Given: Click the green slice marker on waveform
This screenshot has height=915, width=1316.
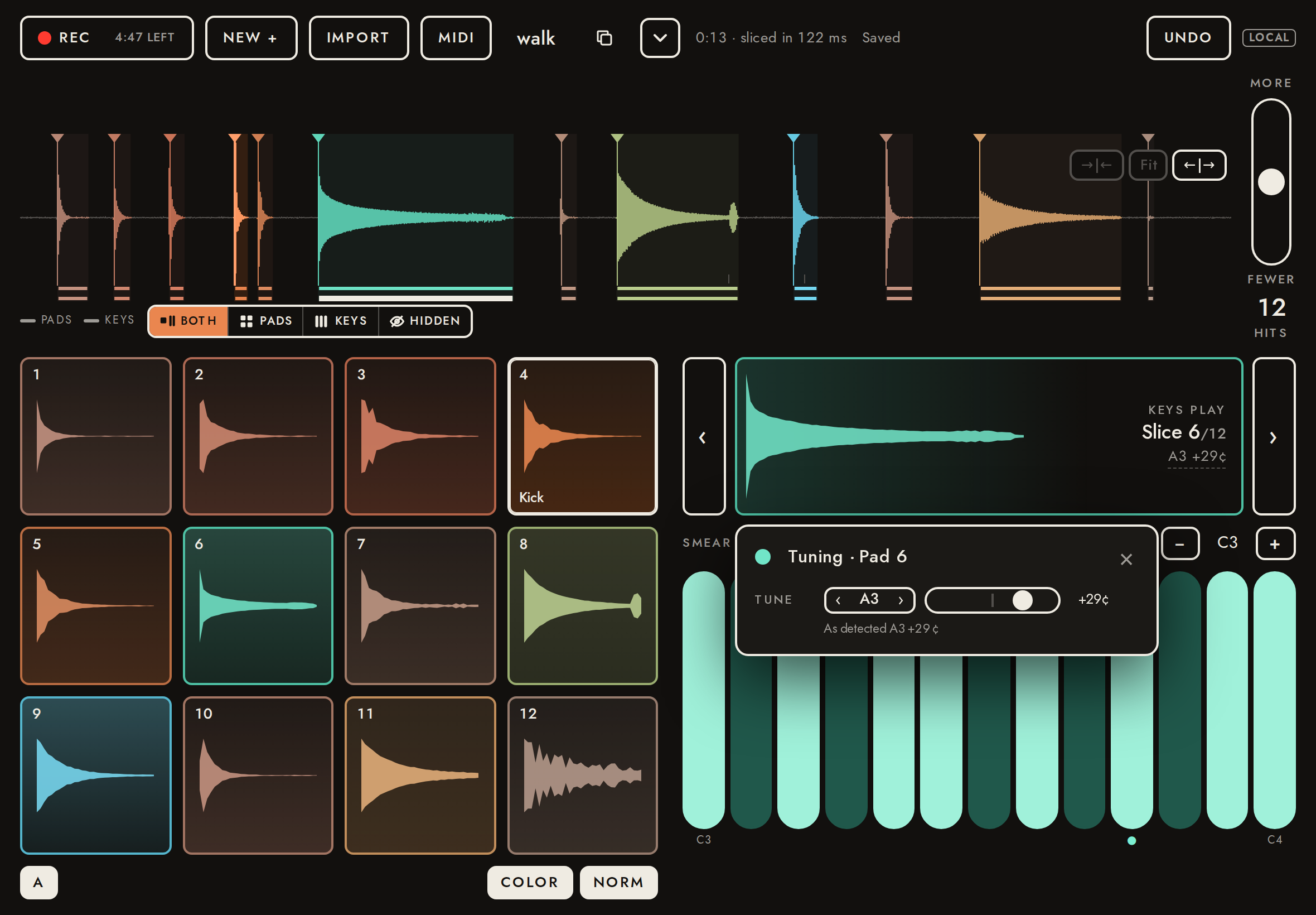Looking at the screenshot, I should tap(617, 138).
